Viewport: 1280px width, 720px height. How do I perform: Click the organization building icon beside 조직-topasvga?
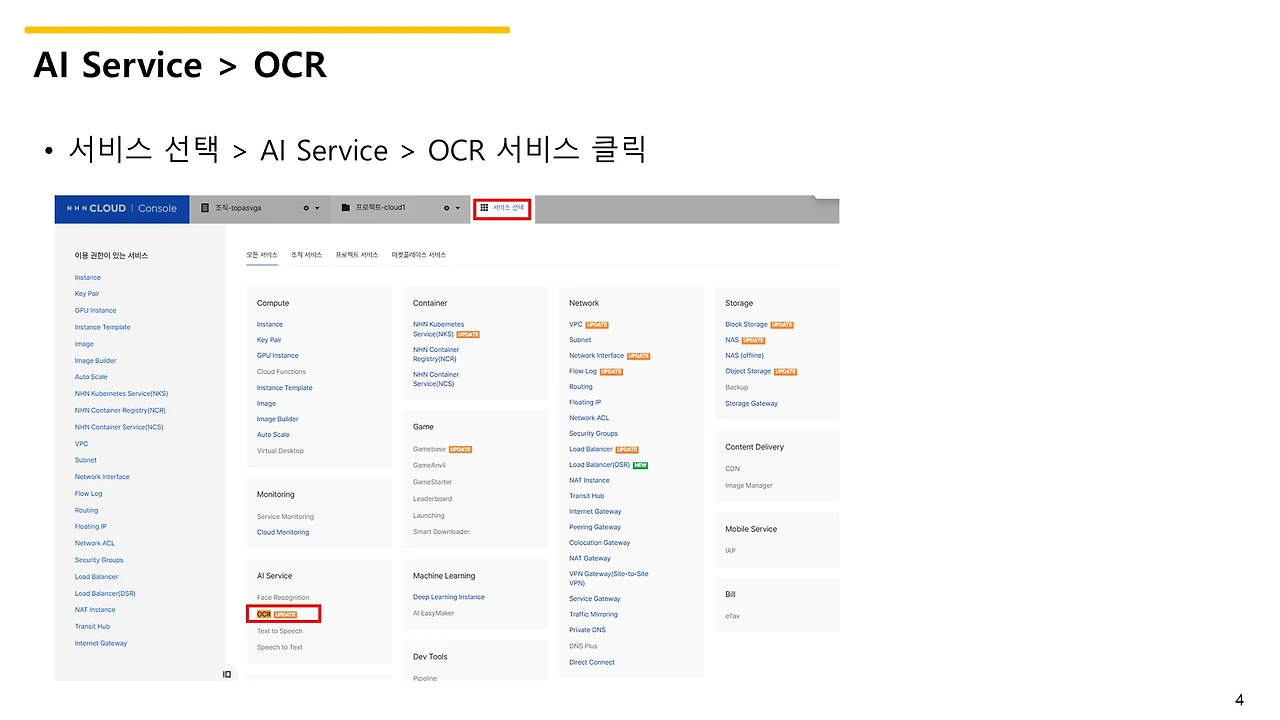coord(205,208)
